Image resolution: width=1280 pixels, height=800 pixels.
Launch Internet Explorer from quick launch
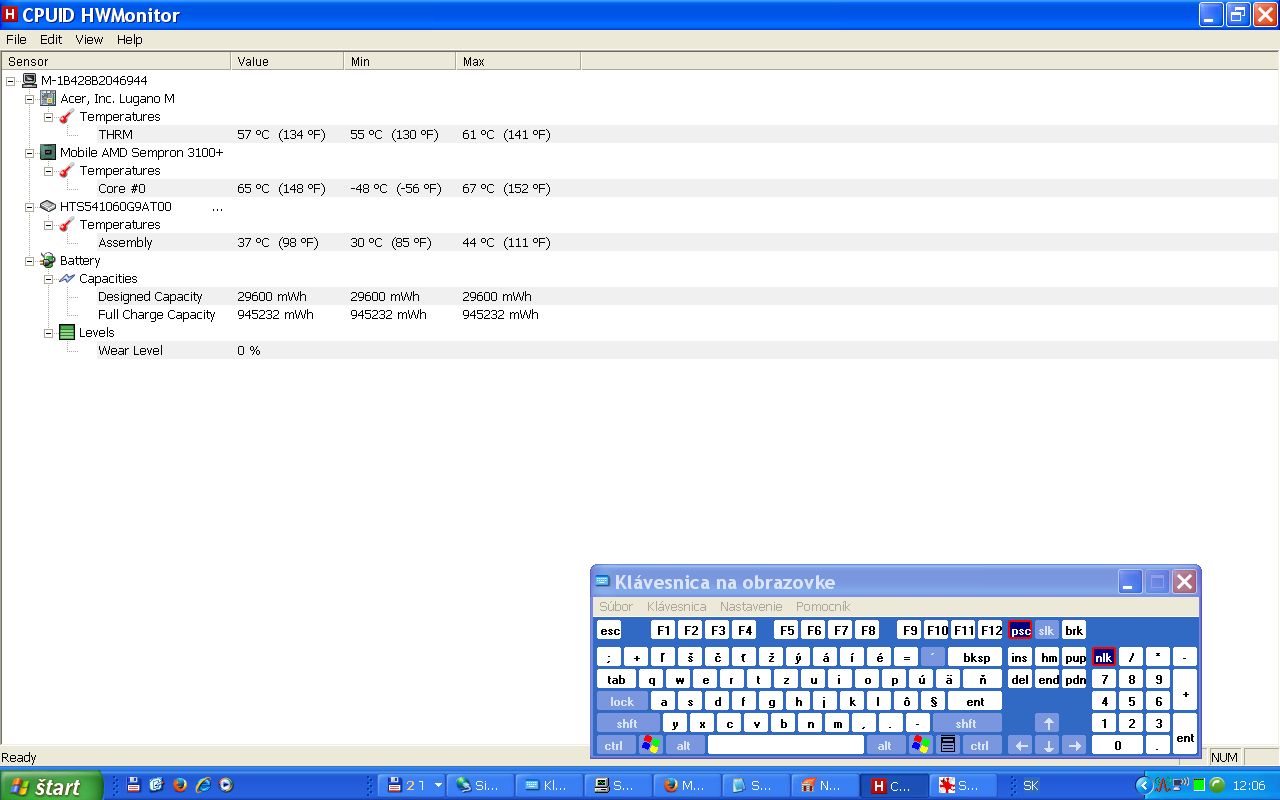203,785
